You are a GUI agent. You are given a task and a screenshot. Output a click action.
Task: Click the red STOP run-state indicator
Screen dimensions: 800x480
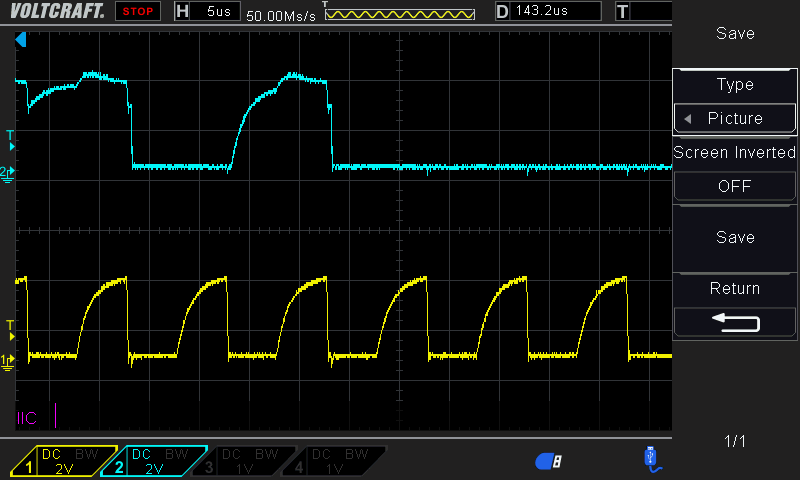coord(139,12)
